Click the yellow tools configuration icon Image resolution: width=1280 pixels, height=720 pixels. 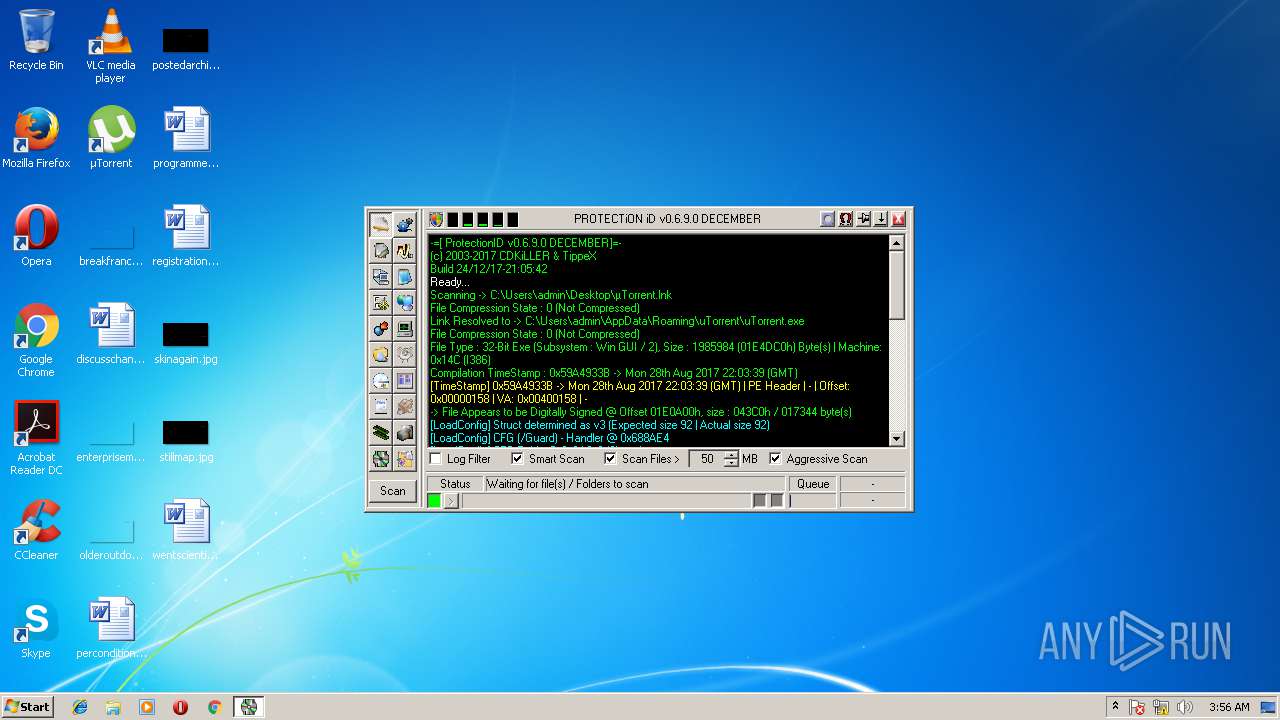381,303
